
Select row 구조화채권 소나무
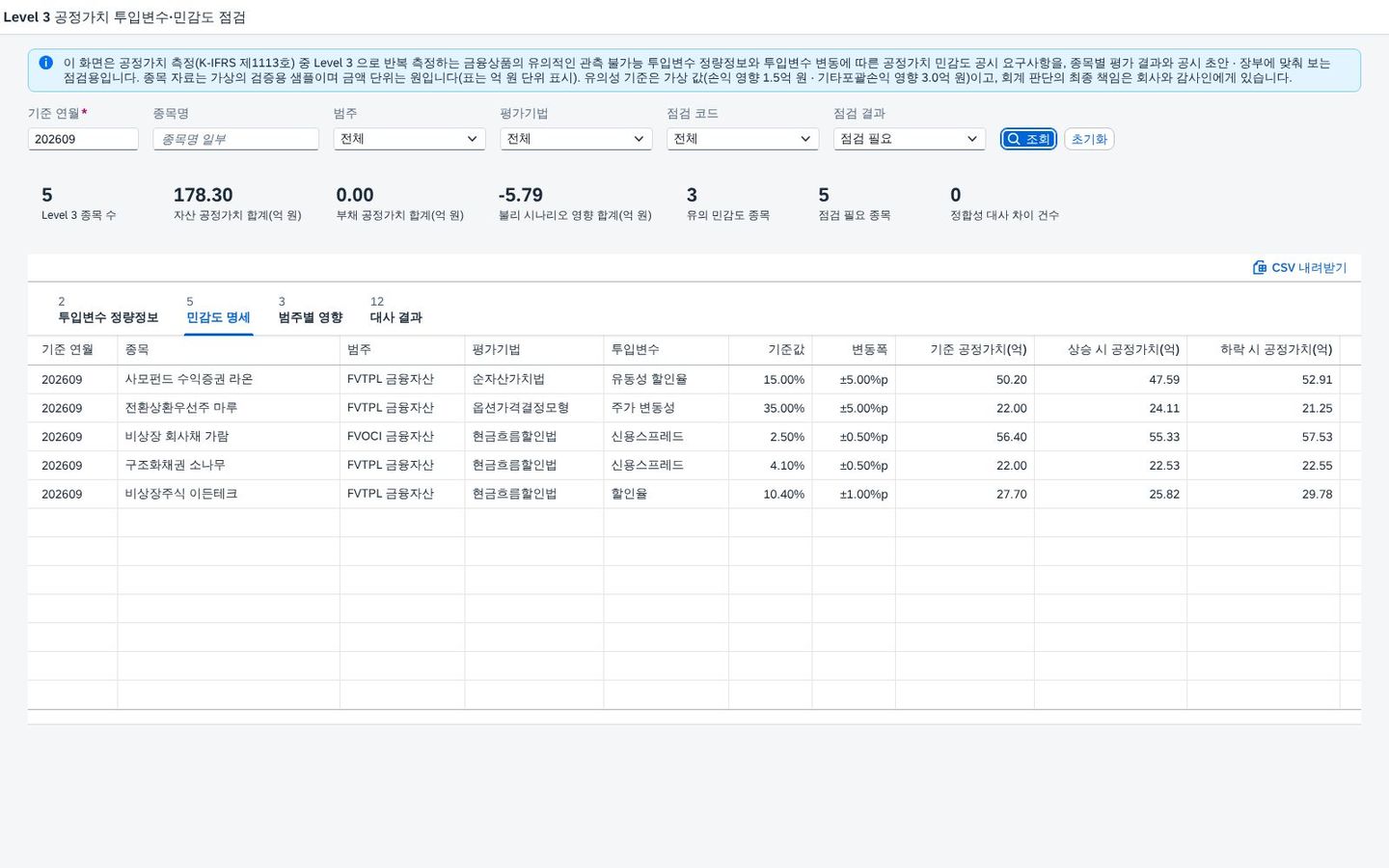[694, 465]
